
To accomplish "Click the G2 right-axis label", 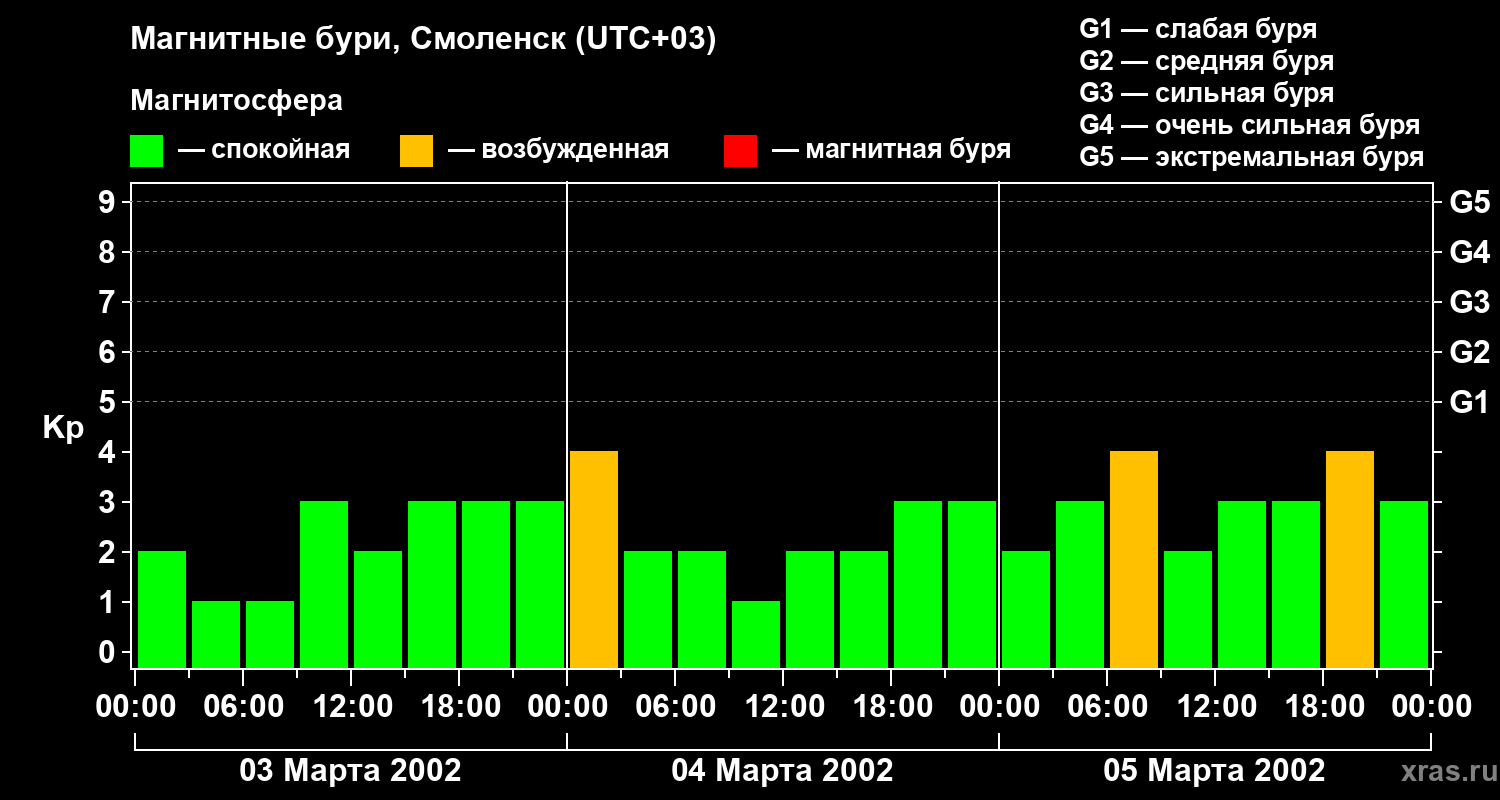I will (1469, 352).
